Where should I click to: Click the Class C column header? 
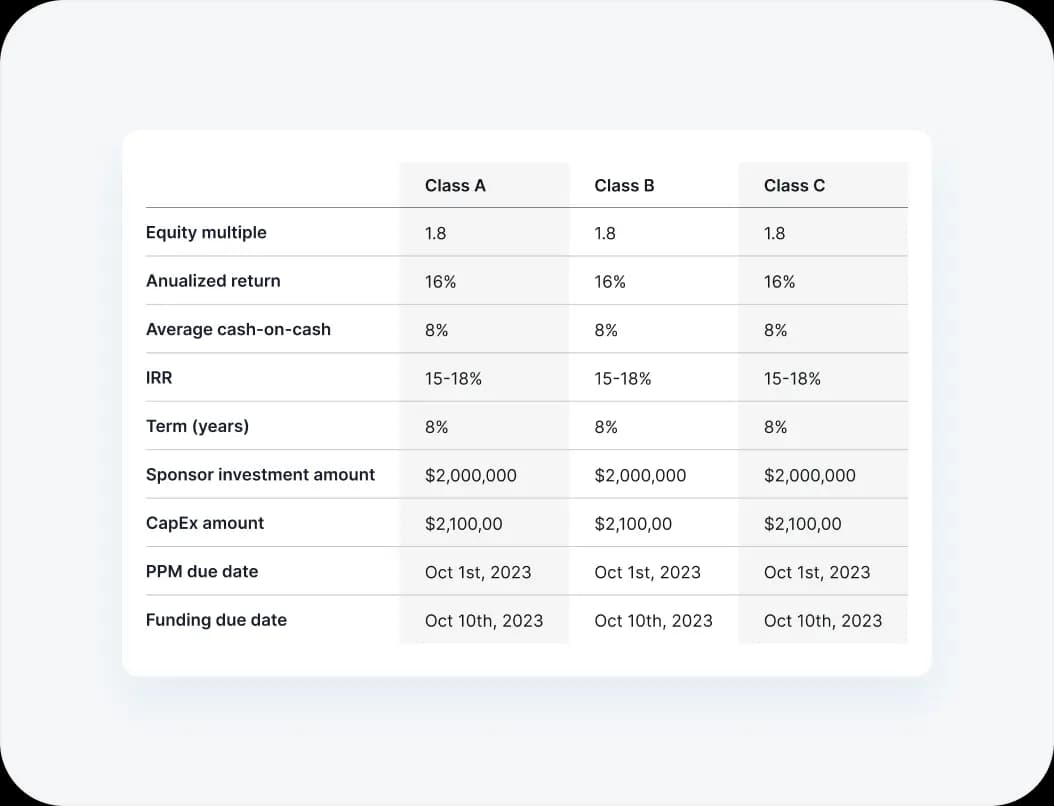tap(794, 185)
